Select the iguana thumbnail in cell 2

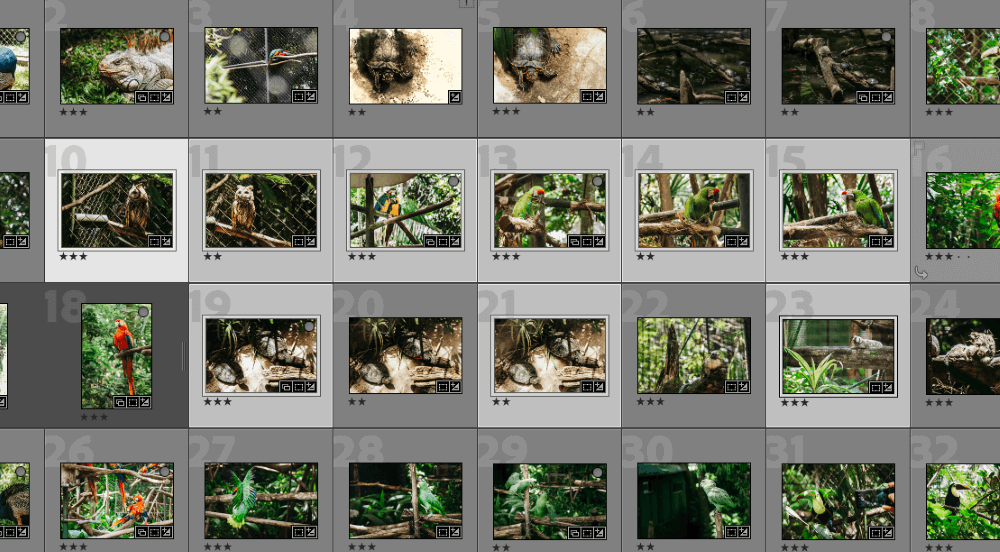click(x=117, y=66)
